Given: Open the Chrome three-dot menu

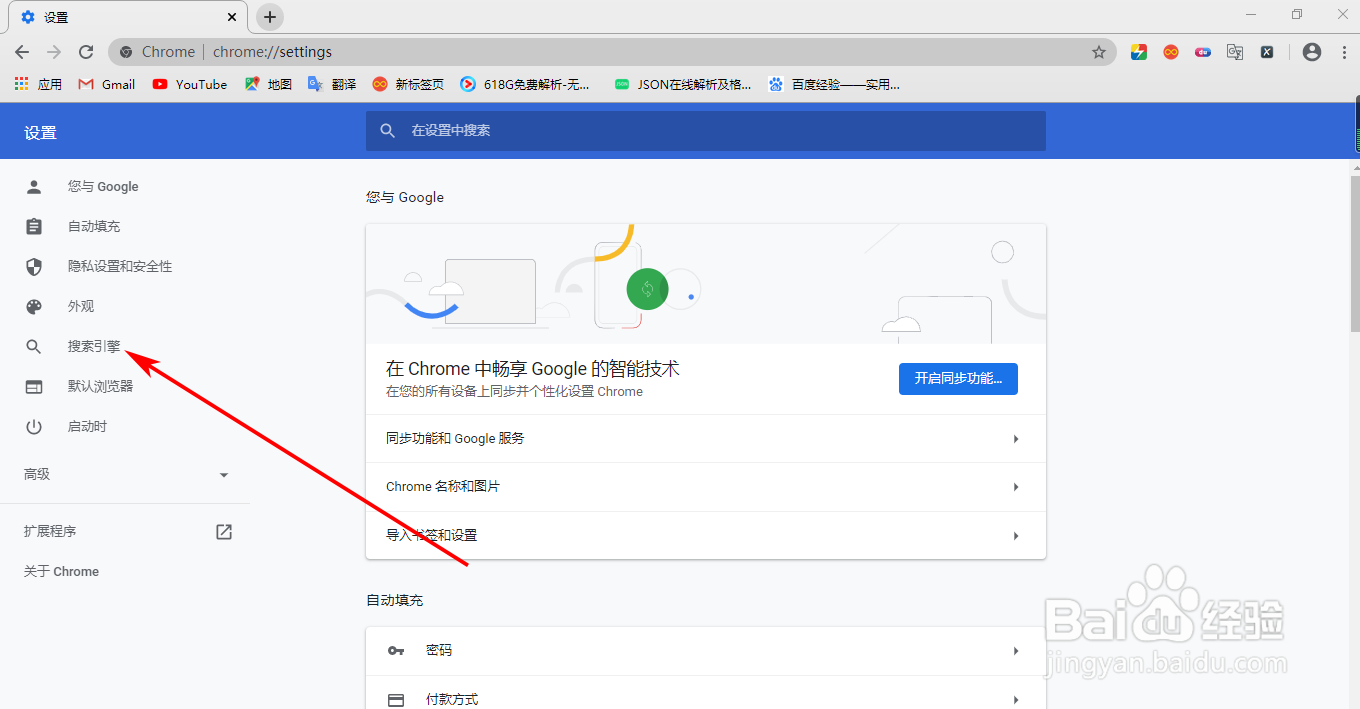Looking at the screenshot, I should [1343, 51].
